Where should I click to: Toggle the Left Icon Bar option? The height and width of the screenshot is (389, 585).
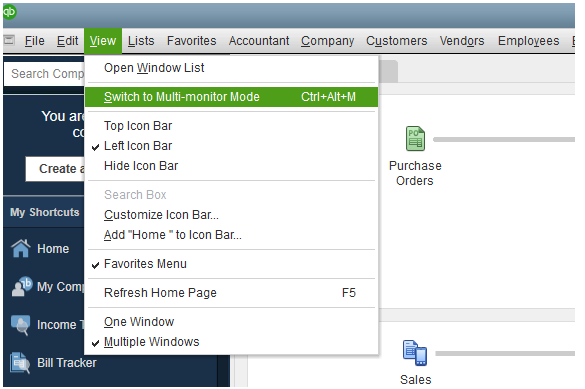[231, 146]
